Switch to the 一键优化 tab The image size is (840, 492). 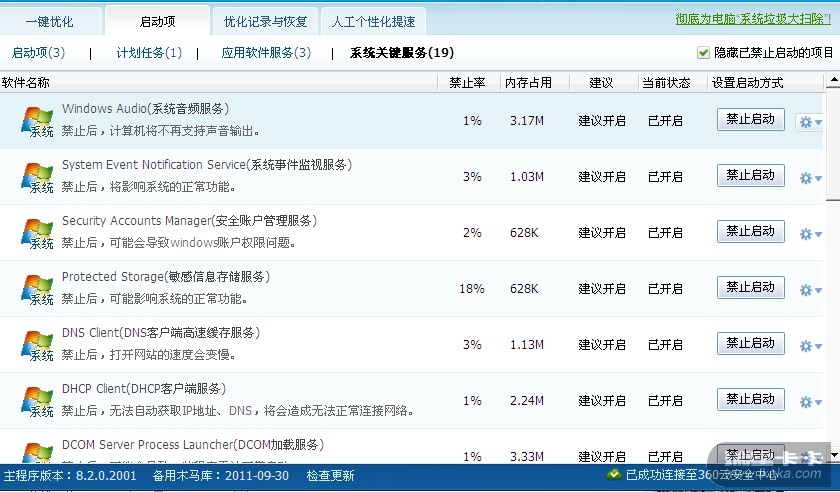pos(50,21)
